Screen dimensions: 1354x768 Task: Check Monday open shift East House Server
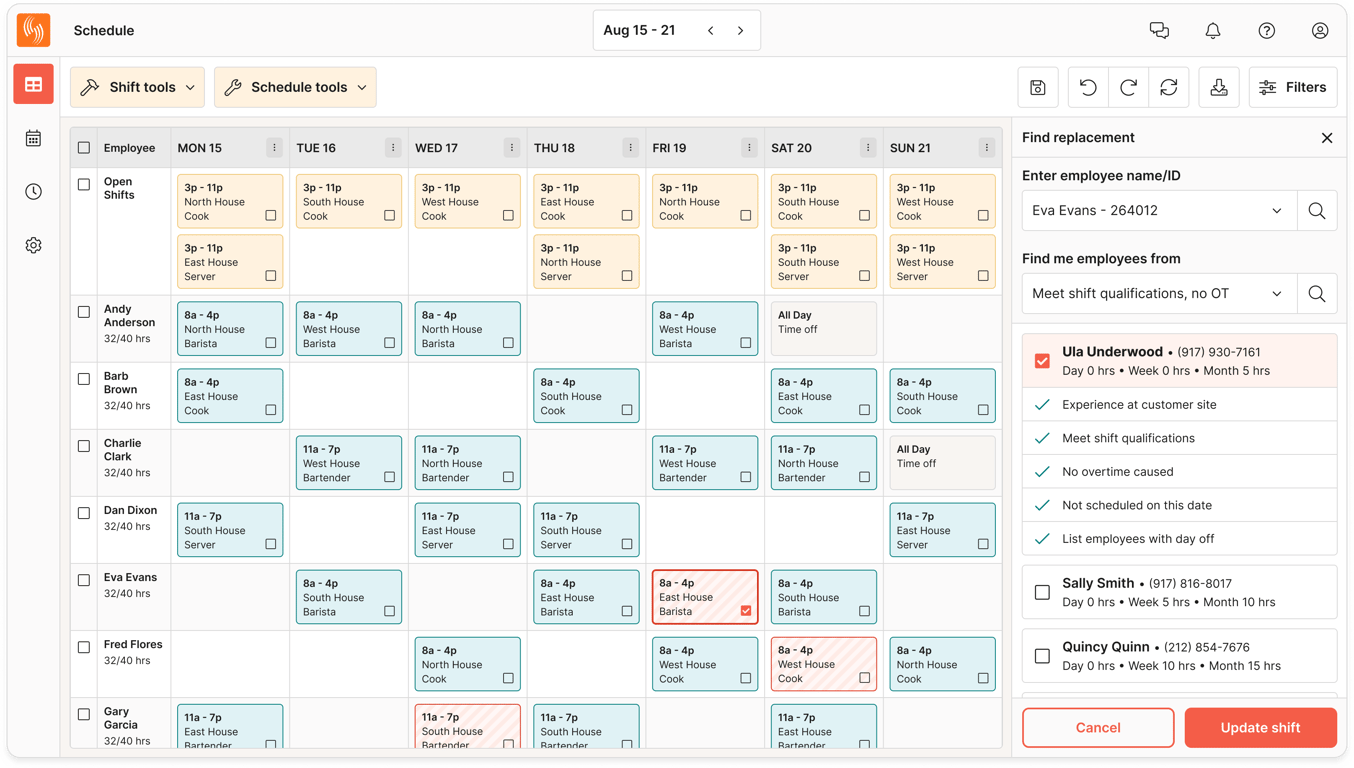tap(271, 276)
